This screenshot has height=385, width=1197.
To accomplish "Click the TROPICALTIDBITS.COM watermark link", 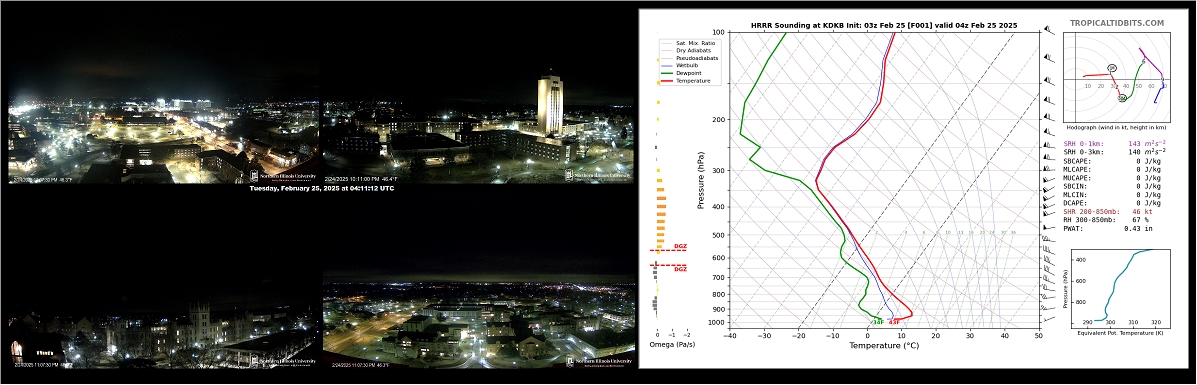I will [x=1116, y=24].
